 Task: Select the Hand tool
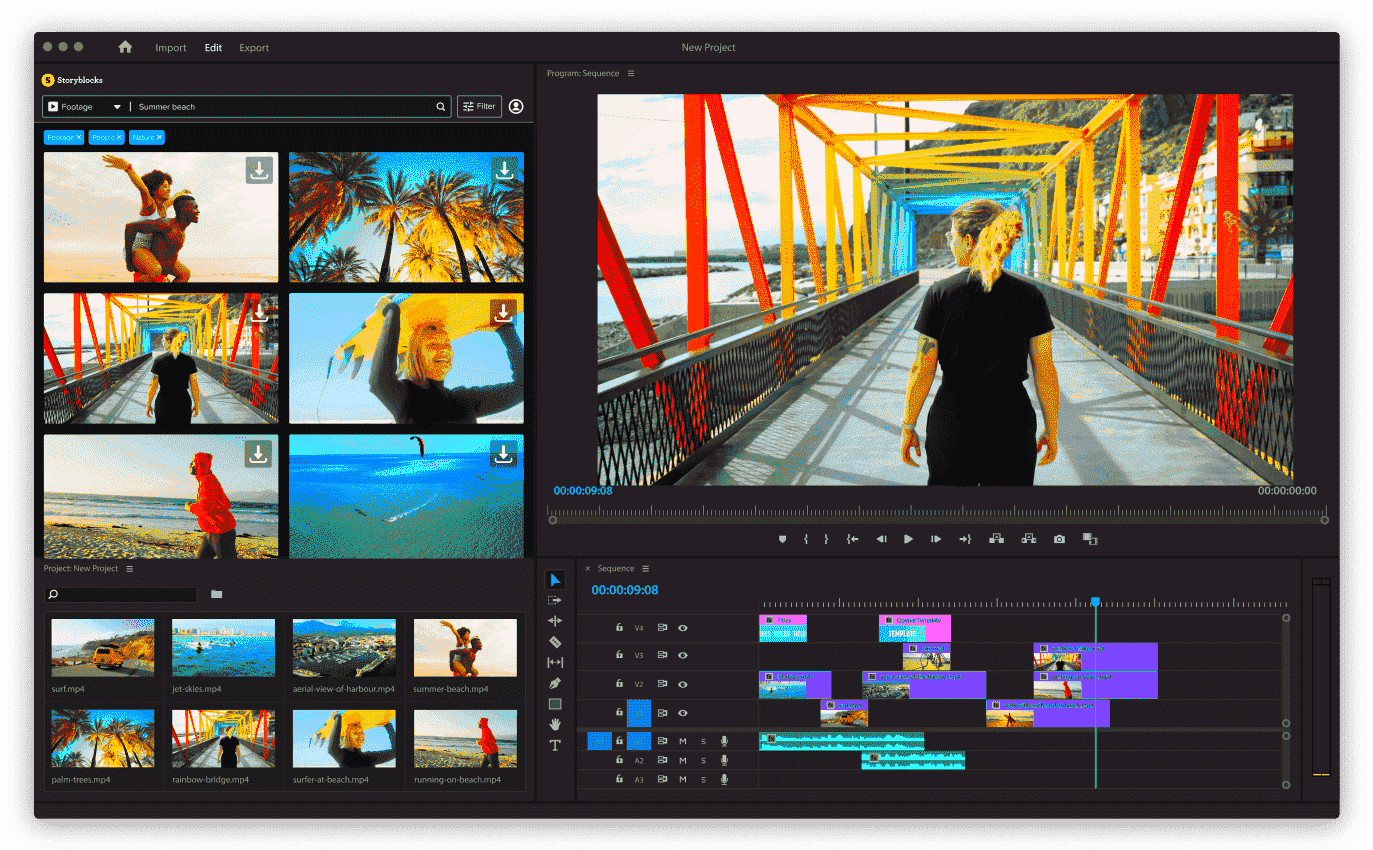555,724
